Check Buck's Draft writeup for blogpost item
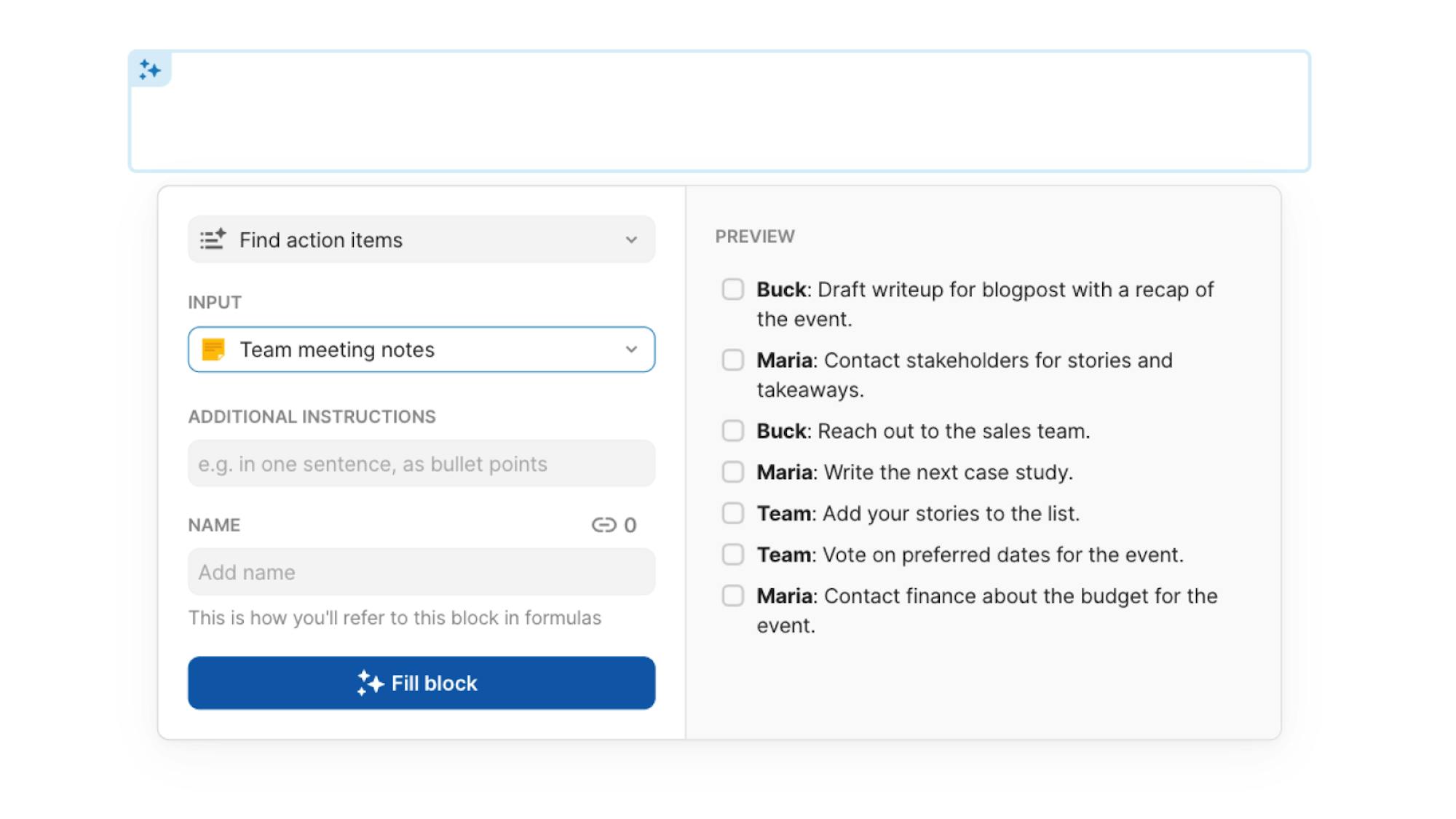Viewport: 1456px width, 819px height. tap(732, 289)
